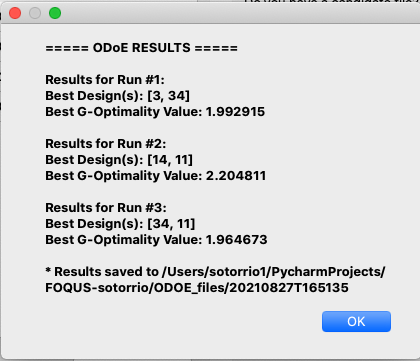Click 'Results for Run #2:' text
420x361 pixels.
tap(106, 144)
